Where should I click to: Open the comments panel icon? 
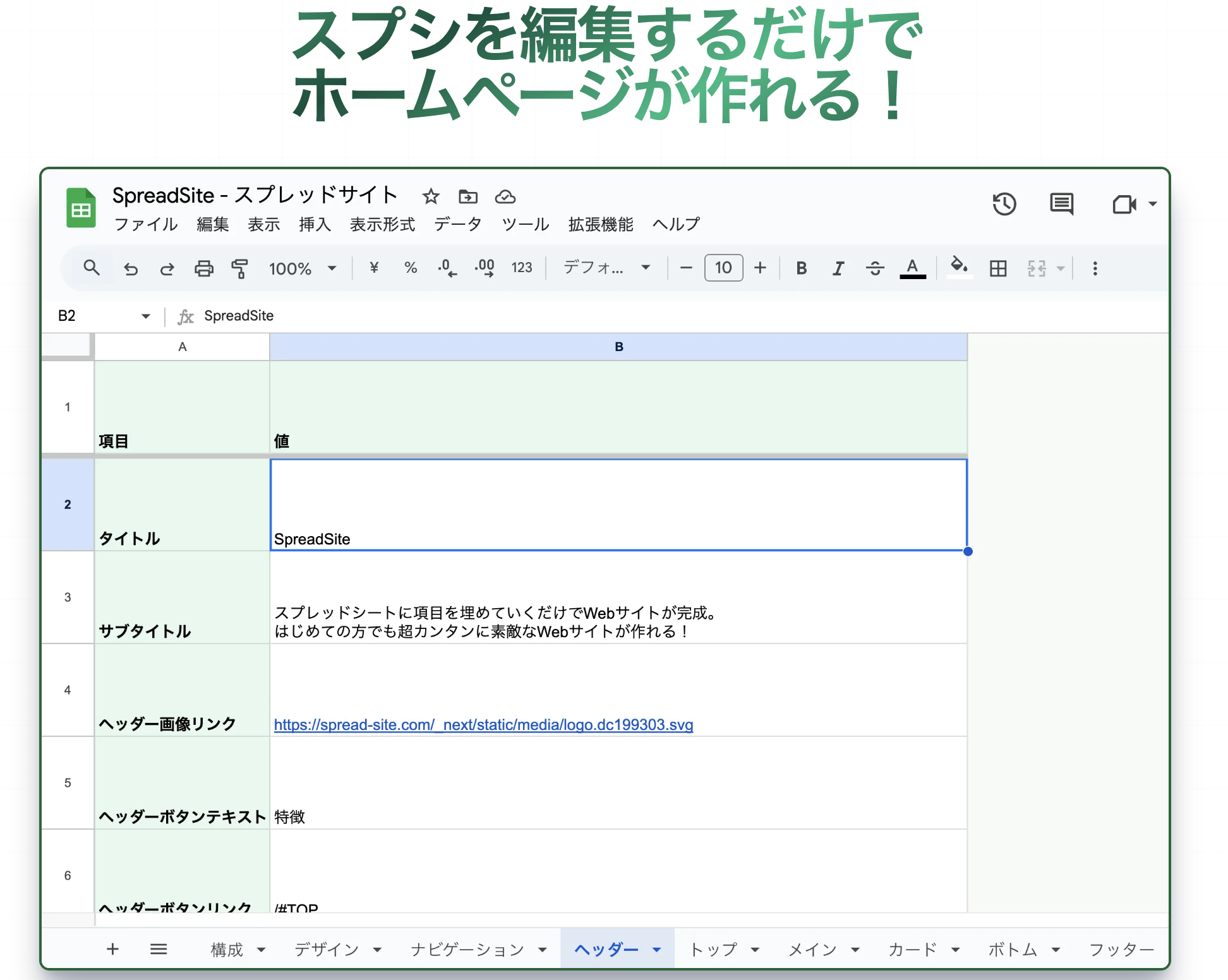click(x=1061, y=204)
